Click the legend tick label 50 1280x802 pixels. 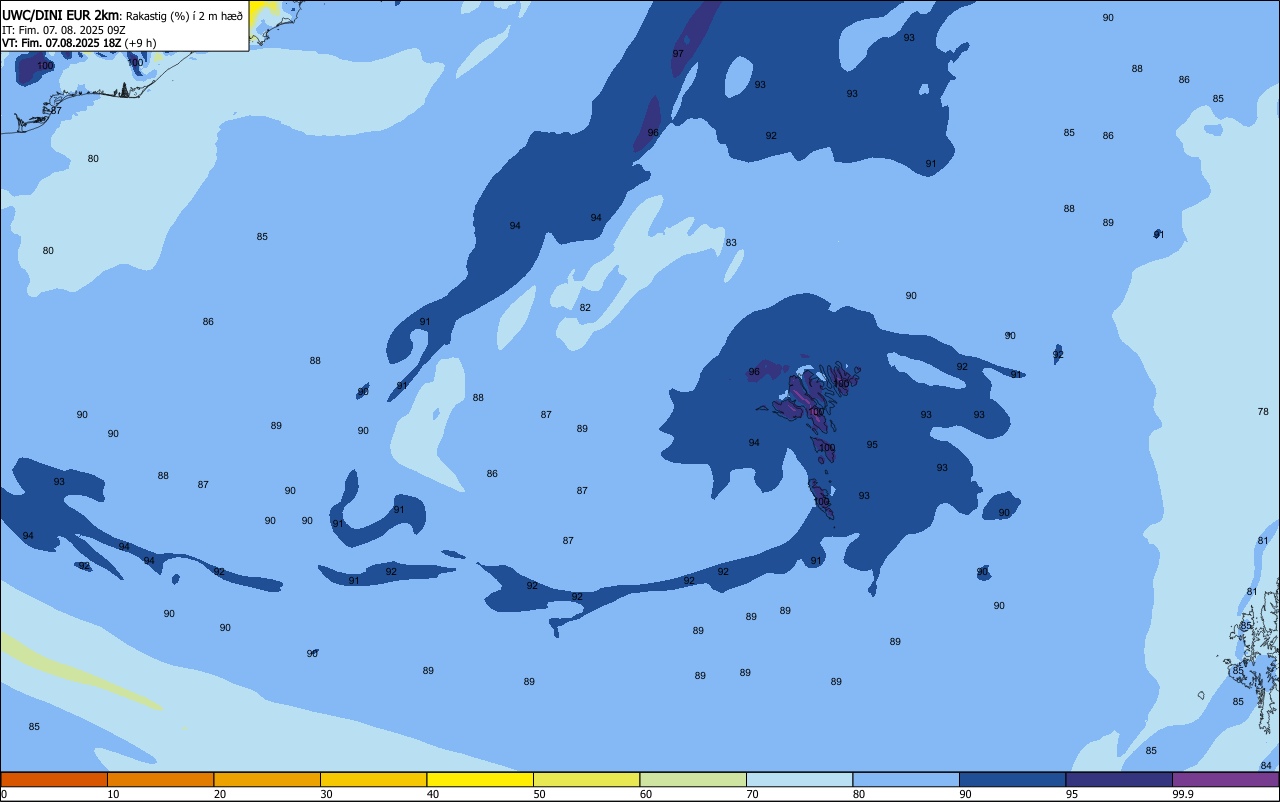[539, 794]
